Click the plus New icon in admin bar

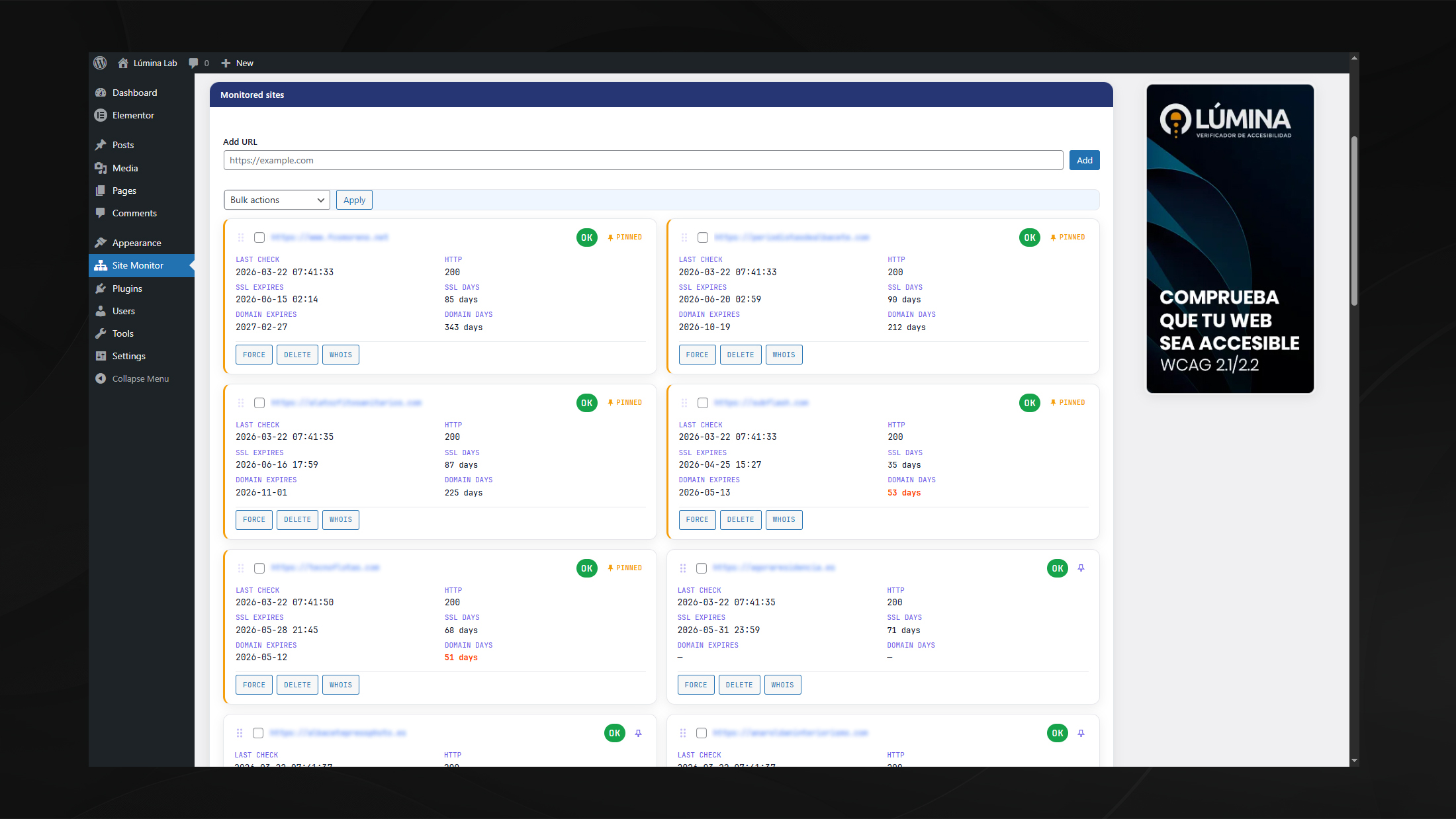click(226, 63)
